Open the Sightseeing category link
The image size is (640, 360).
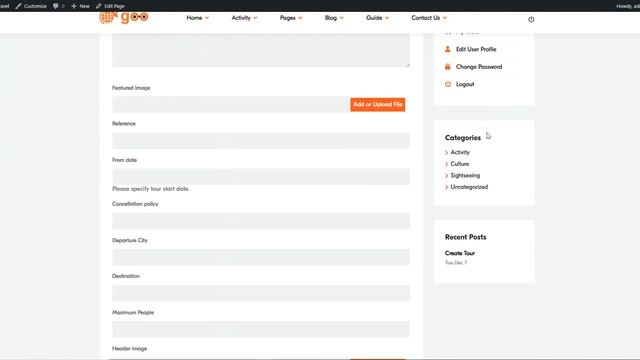click(x=465, y=176)
